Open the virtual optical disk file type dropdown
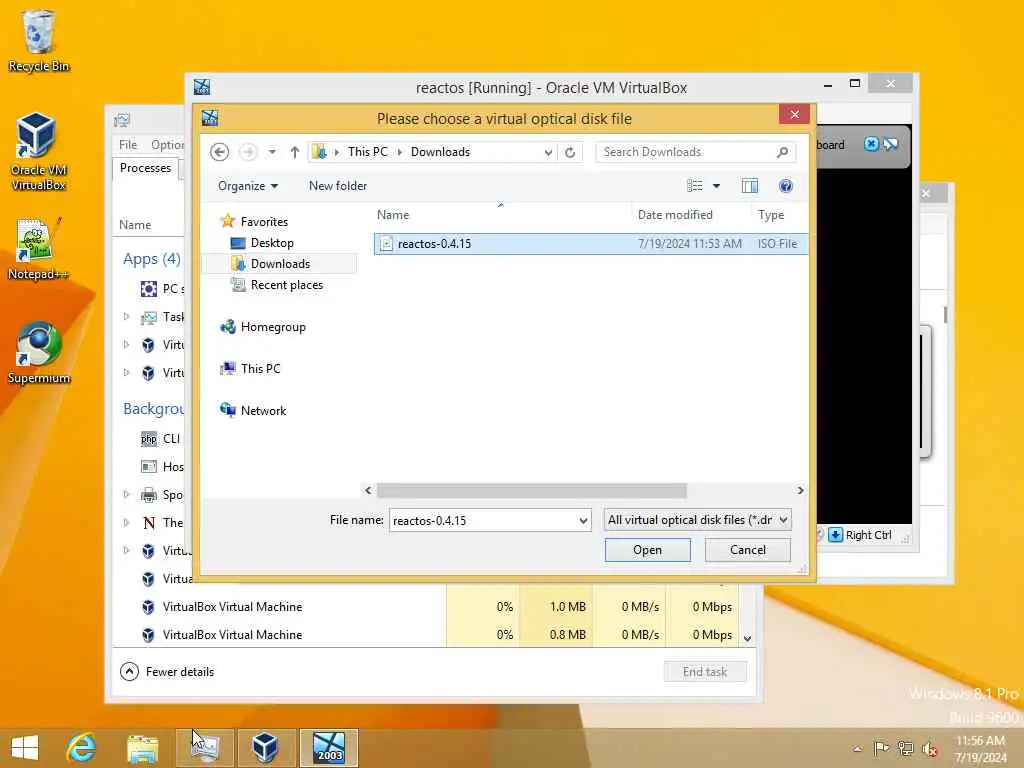This screenshot has height=768, width=1024. click(x=697, y=520)
